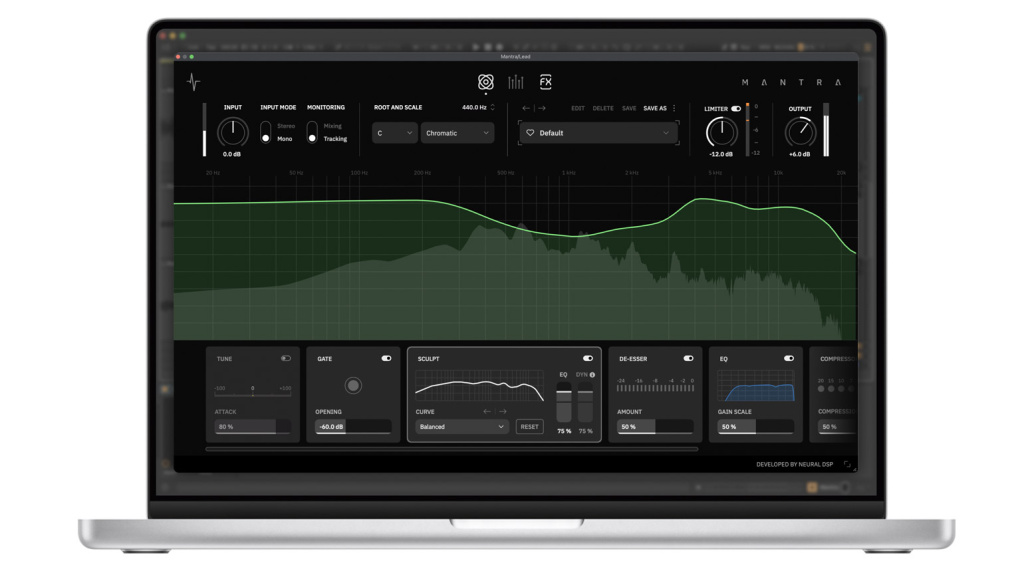
Task: Adjust the Gate Opening -60.0 dB slider
Action: coord(353,427)
